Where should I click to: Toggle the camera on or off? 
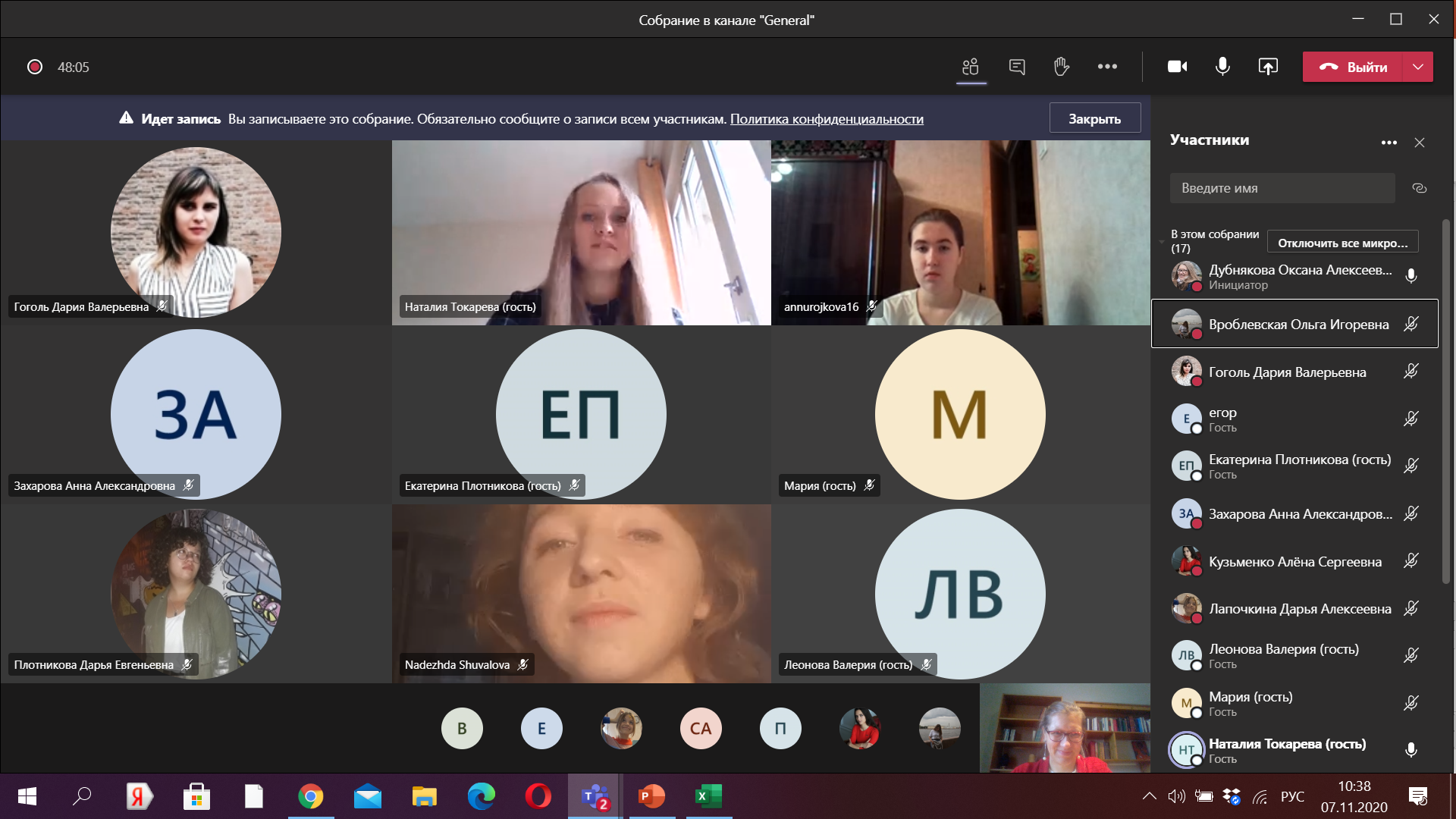coord(1177,67)
